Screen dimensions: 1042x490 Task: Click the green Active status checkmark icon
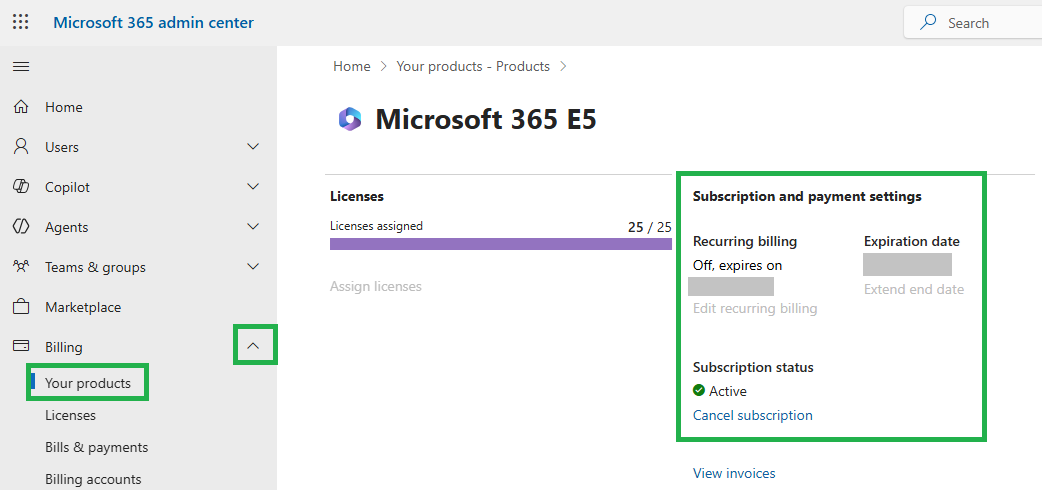[698, 390]
